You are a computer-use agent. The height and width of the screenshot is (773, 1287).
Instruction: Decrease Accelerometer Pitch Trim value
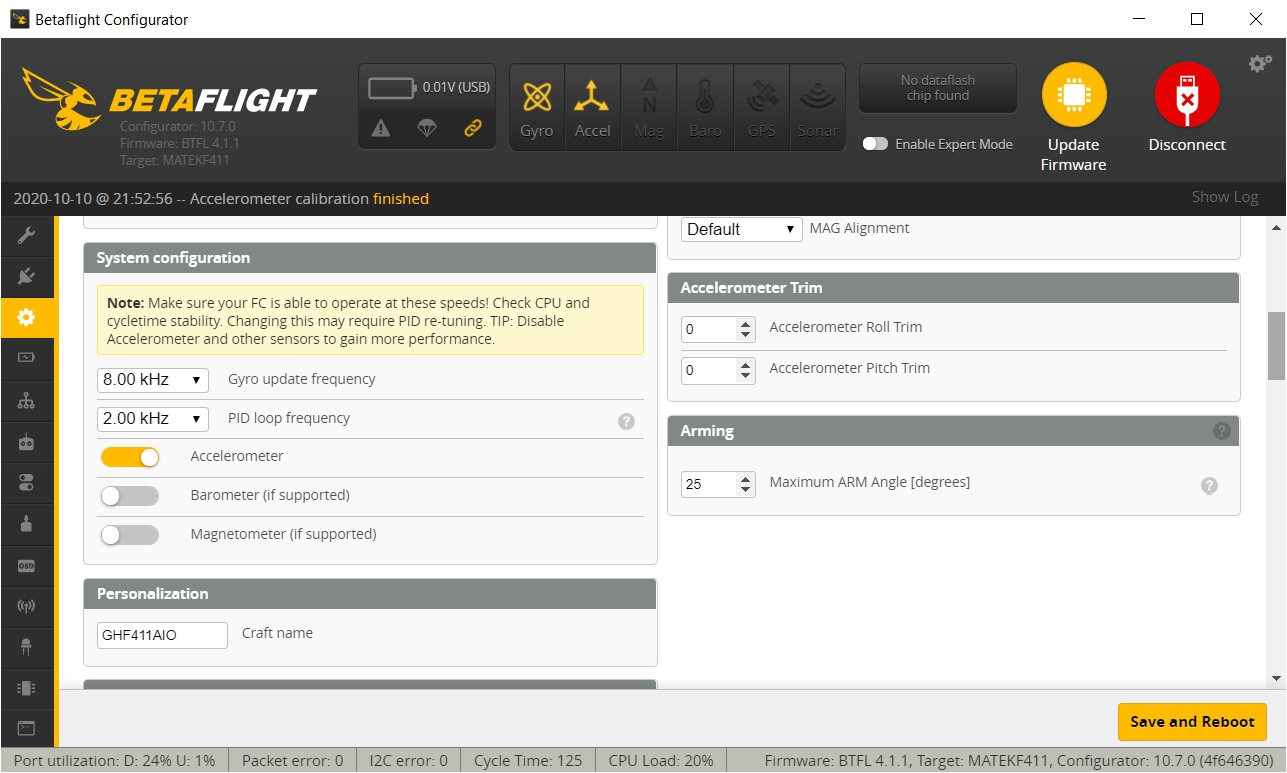(746, 376)
